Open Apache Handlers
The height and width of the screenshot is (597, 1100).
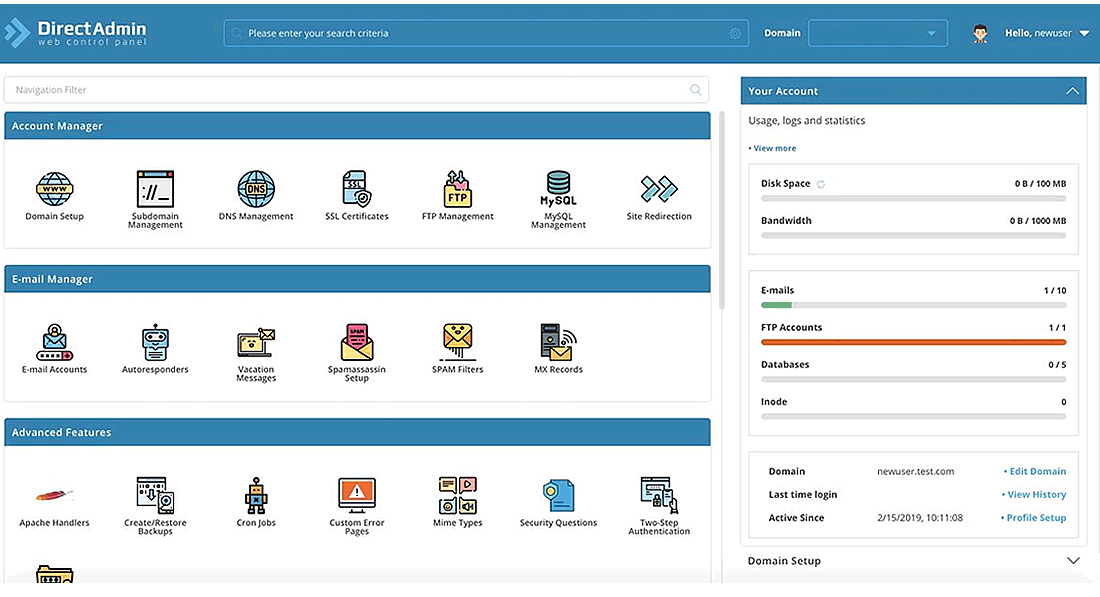[x=55, y=507]
